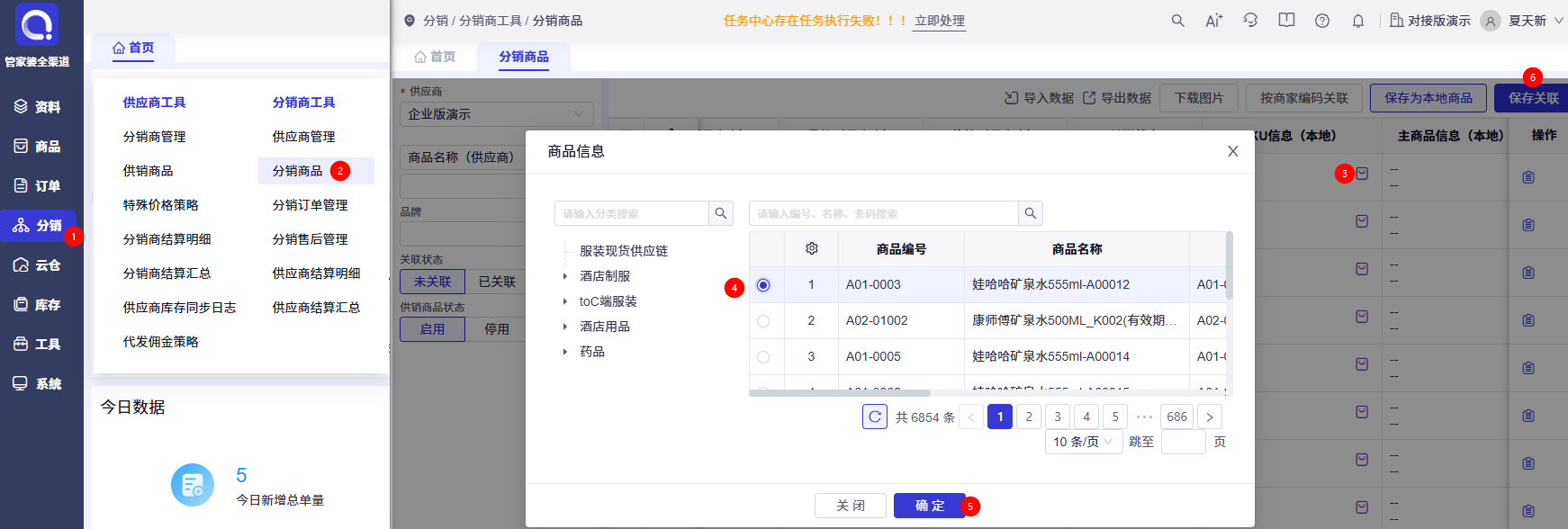Click the location pin breadcrumb icon
The width and height of the screenshot is (1568, 529).
coord(410,21)
